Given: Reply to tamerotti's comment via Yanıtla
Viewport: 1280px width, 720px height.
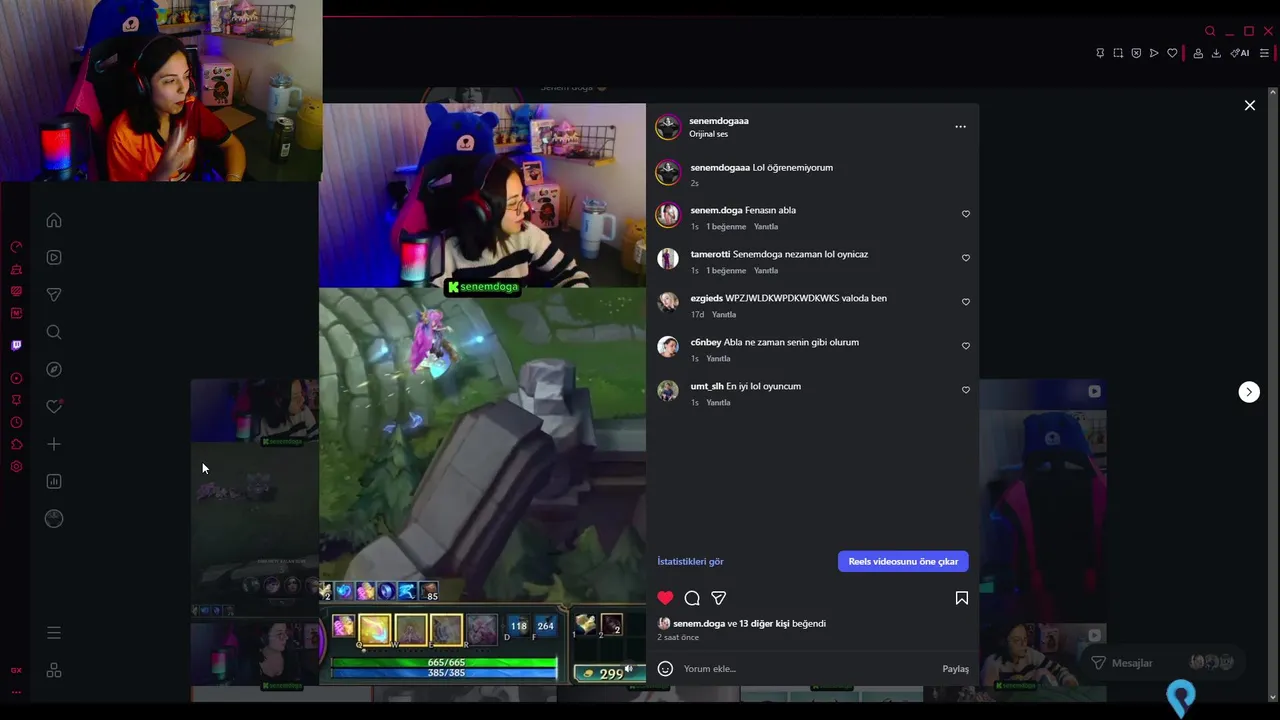Looking at the screenshot, I should (766, 271).
